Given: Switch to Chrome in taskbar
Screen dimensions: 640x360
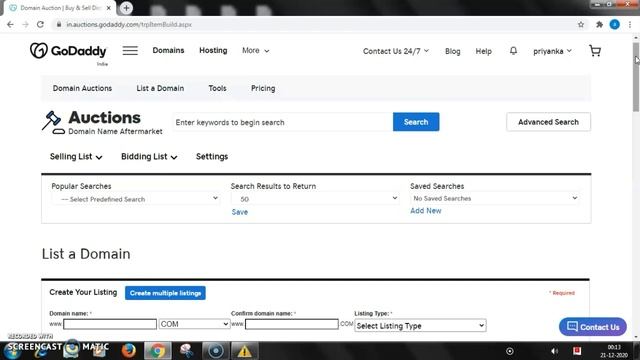Looking at the screenshot, I should click(157, 351).
